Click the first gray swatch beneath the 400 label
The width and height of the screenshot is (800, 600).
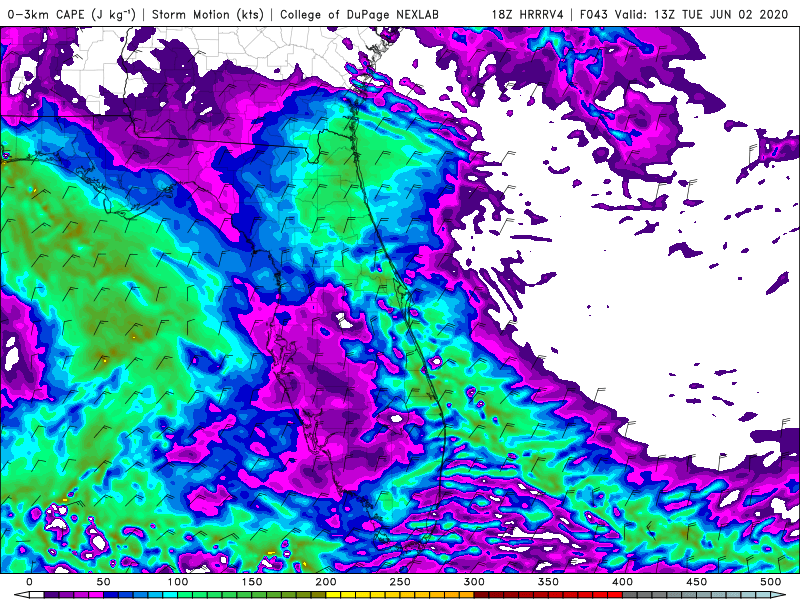pos(630,595)
